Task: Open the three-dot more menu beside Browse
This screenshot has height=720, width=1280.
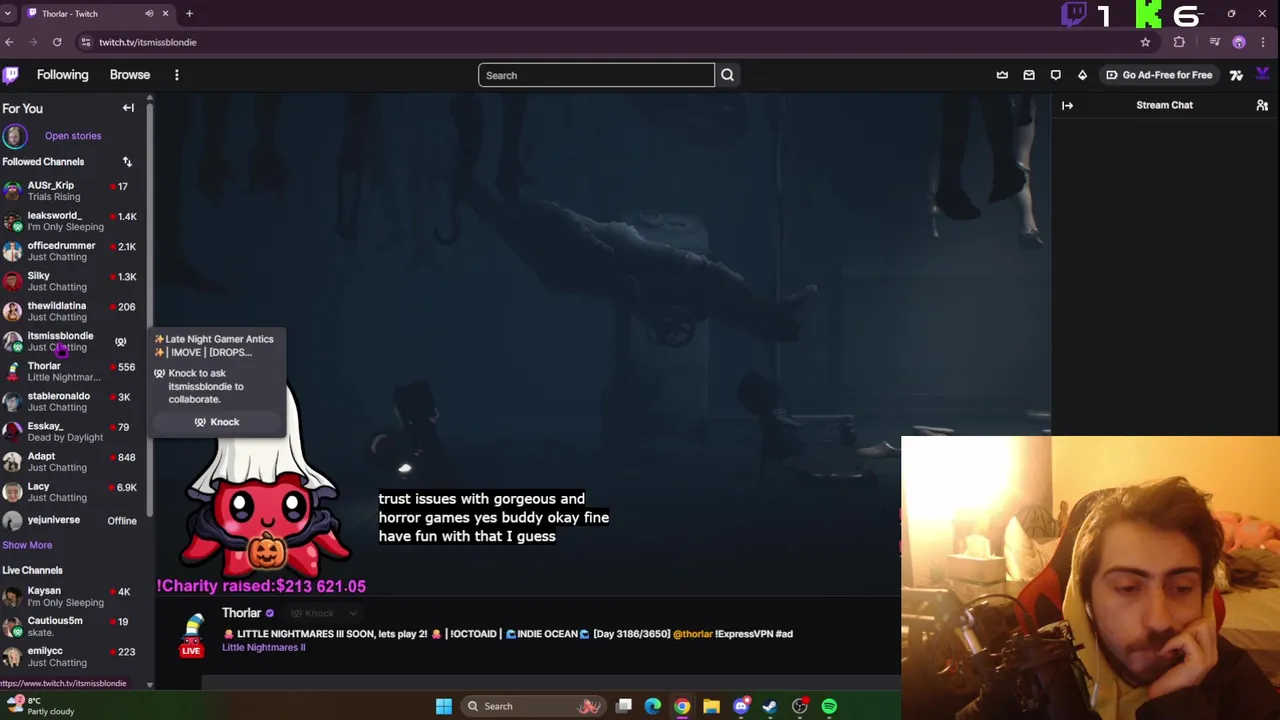Action: pos(176,75)
